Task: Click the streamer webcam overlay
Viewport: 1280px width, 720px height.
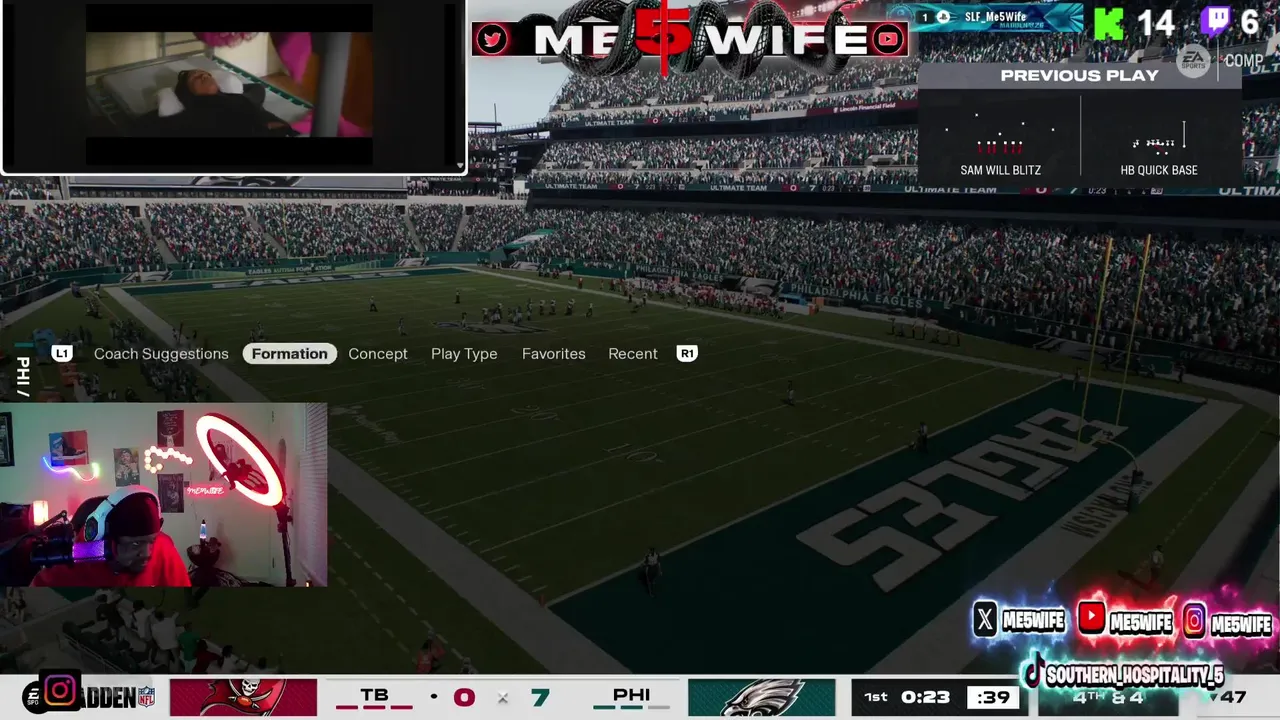Action: 163,495
